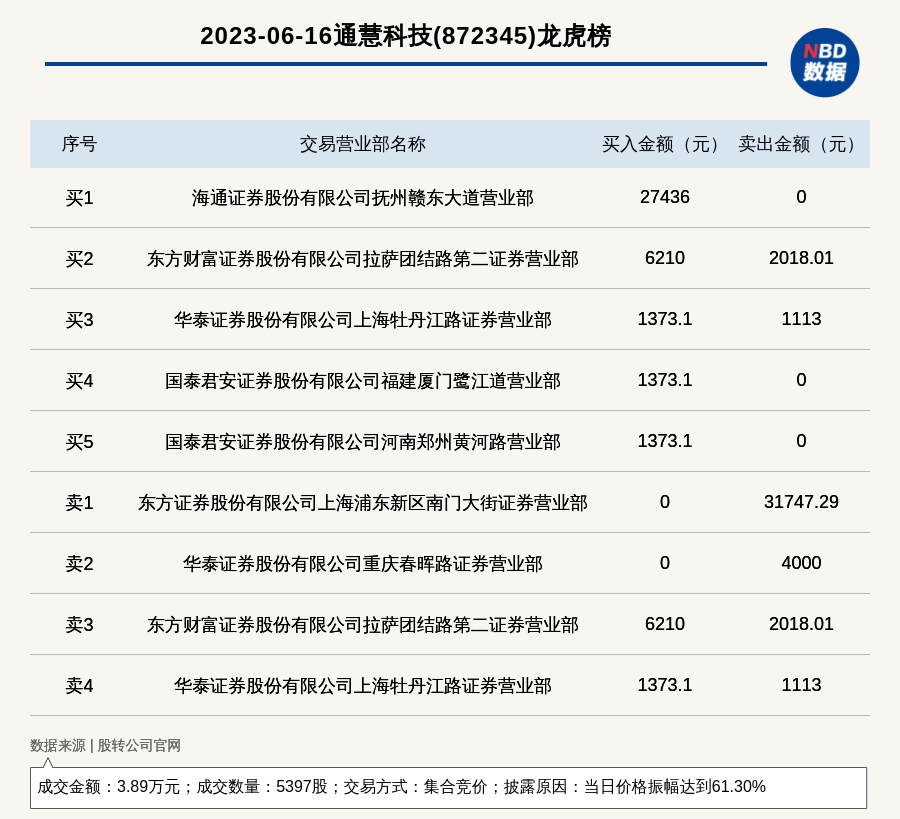Click the 股转公司官网 source text
This screenshot has width=900, height=819.
pyautogui.click(x=139, y=746)
